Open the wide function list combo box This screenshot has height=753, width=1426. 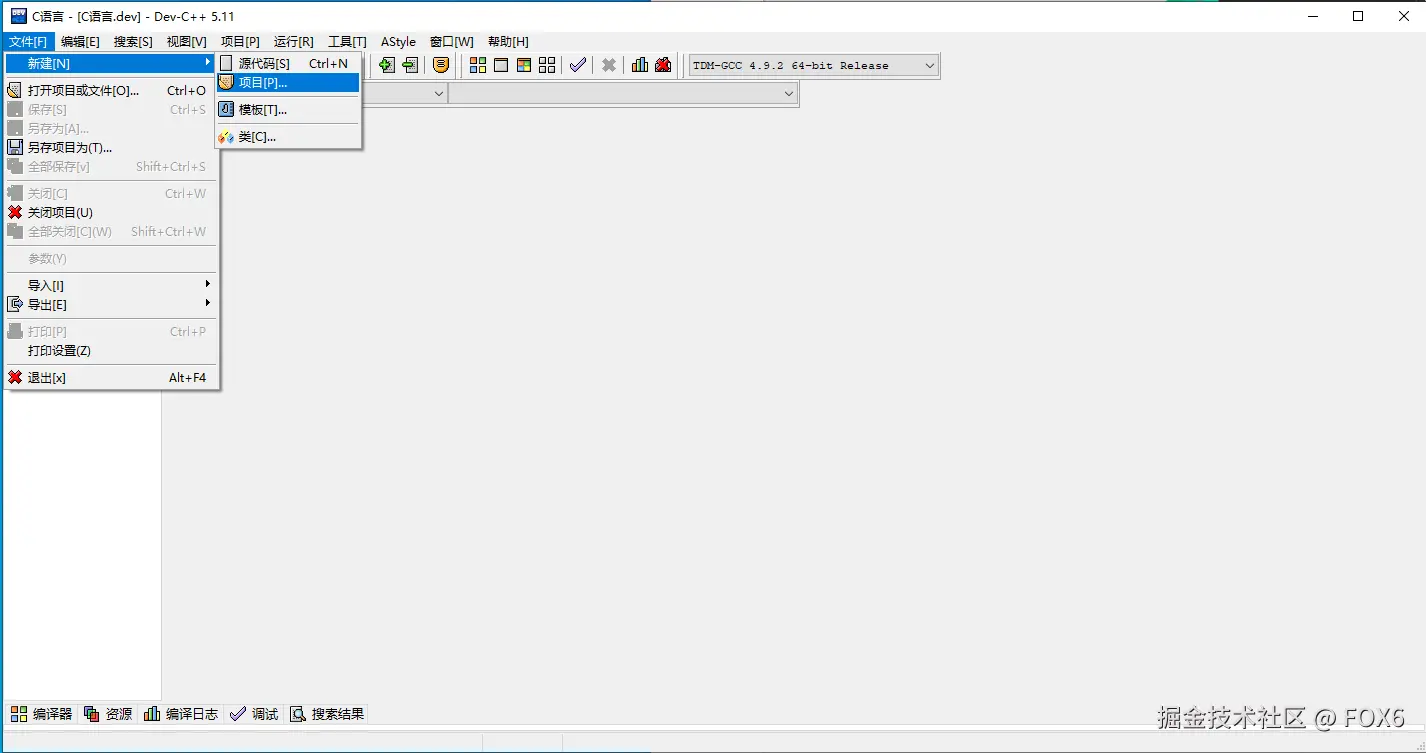pyautogui.click(x=623, y=93)
